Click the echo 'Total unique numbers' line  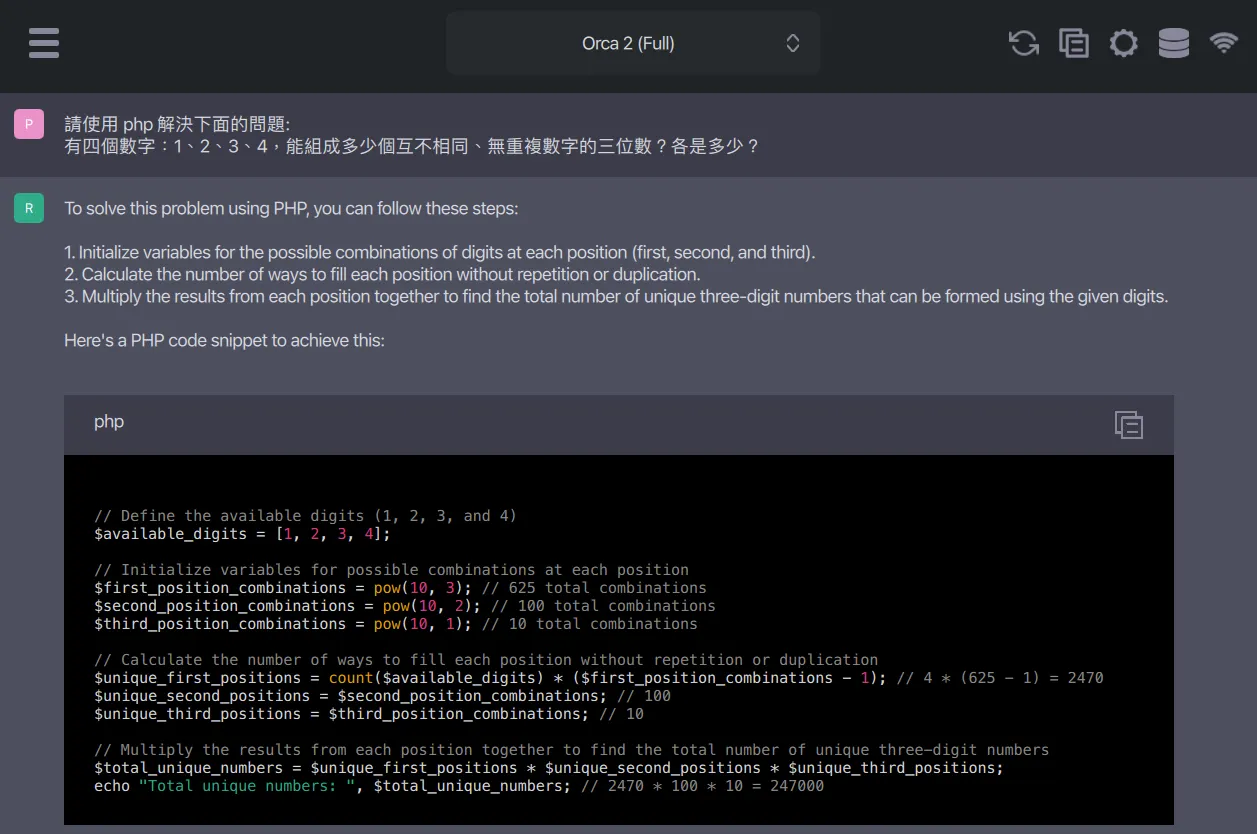(x=459, y=786)
